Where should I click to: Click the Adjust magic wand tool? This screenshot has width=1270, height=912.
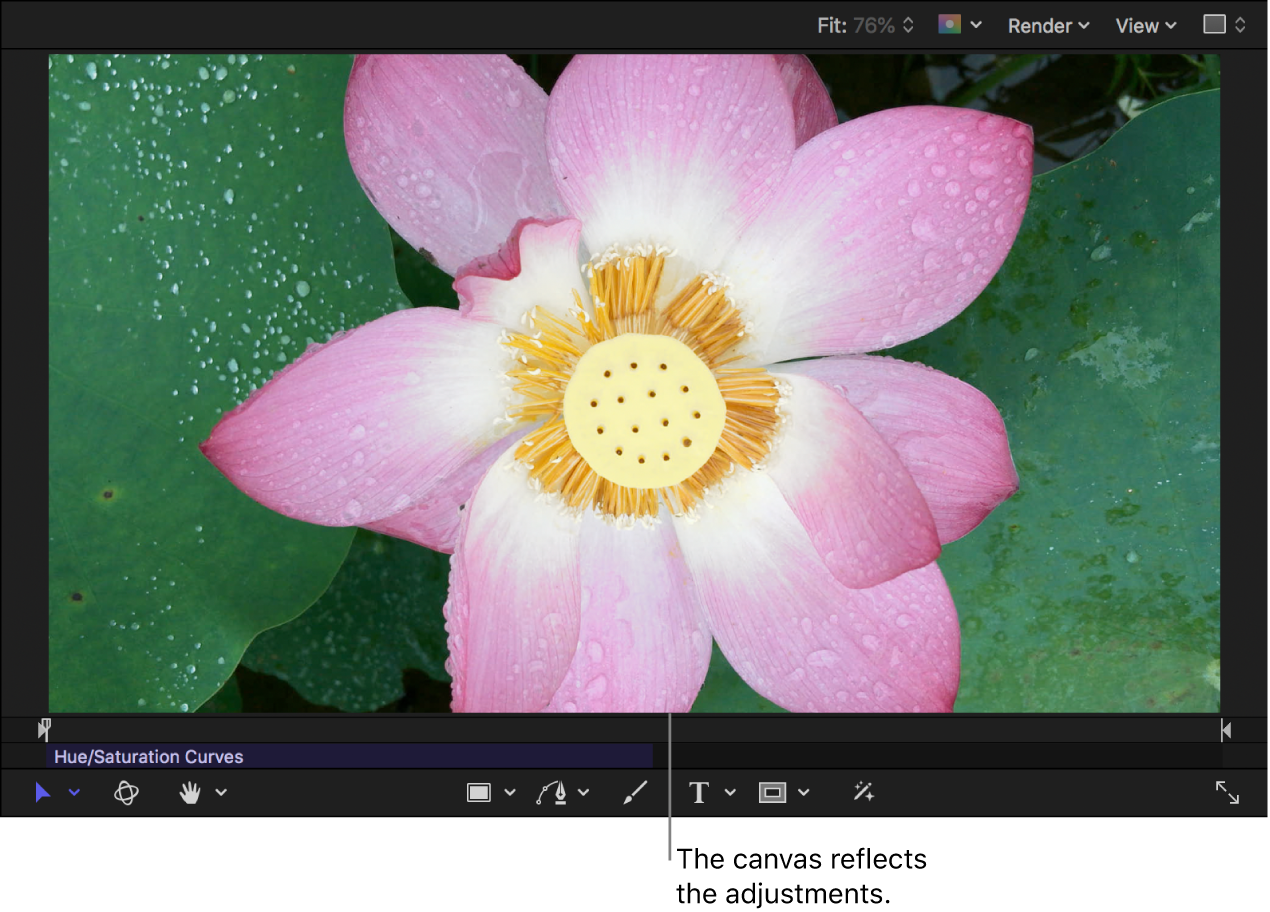point(862,792)
